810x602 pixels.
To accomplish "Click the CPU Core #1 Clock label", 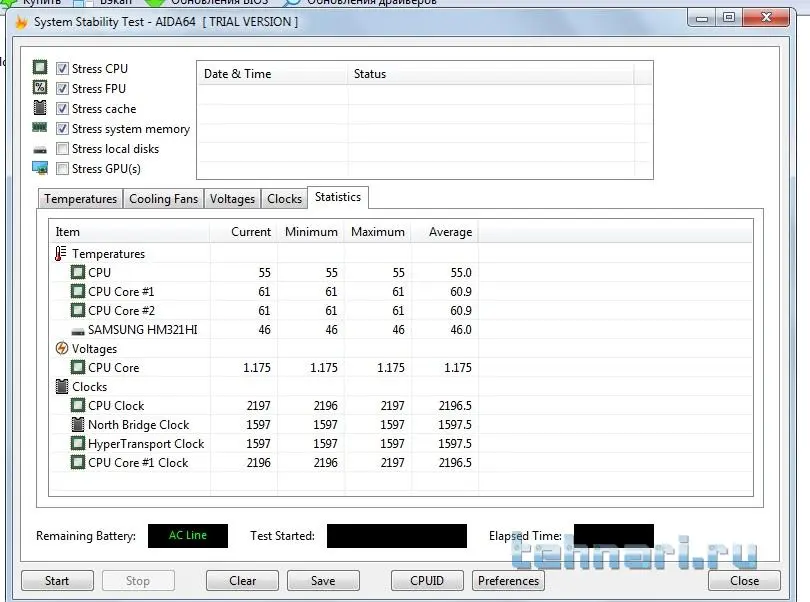I will coord(138,462).
